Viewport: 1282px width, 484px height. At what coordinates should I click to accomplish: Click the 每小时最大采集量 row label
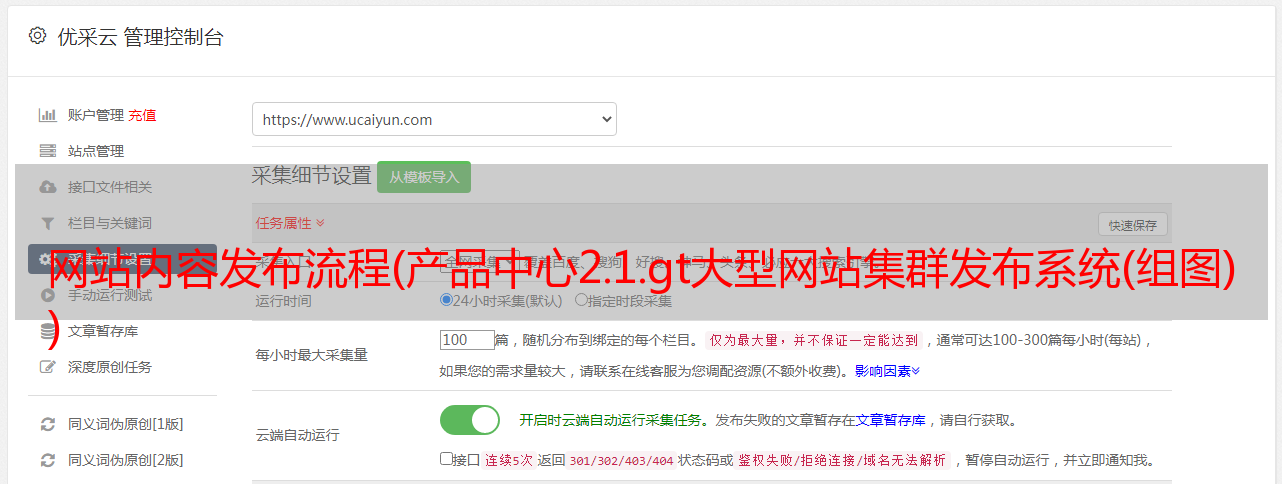point(312,354)
